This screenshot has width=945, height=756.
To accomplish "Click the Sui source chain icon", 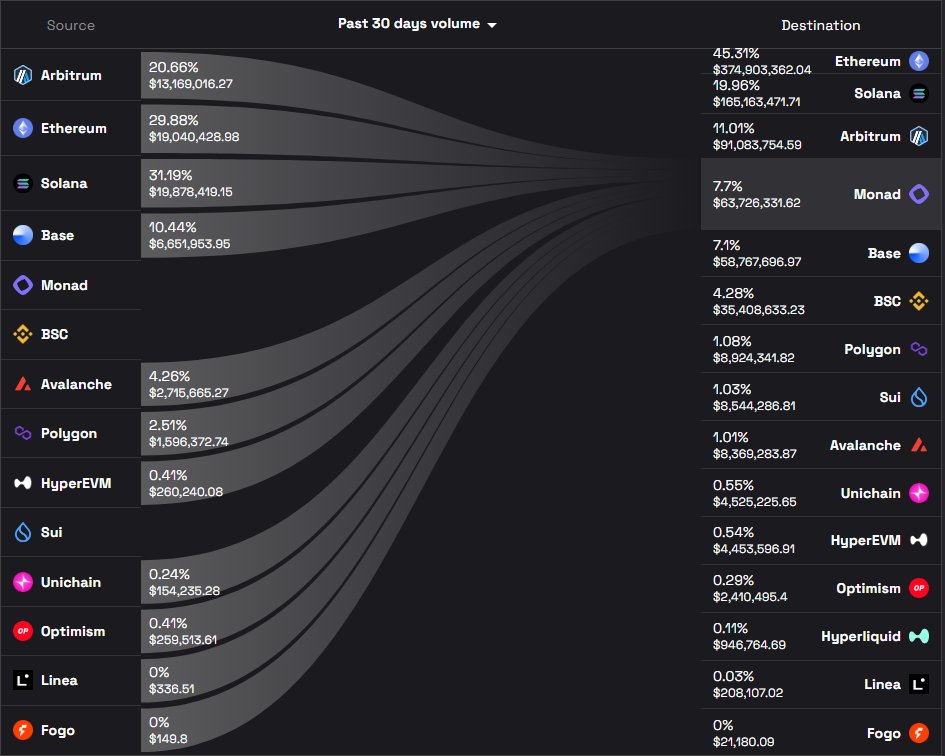I will [x=23, y=532].
